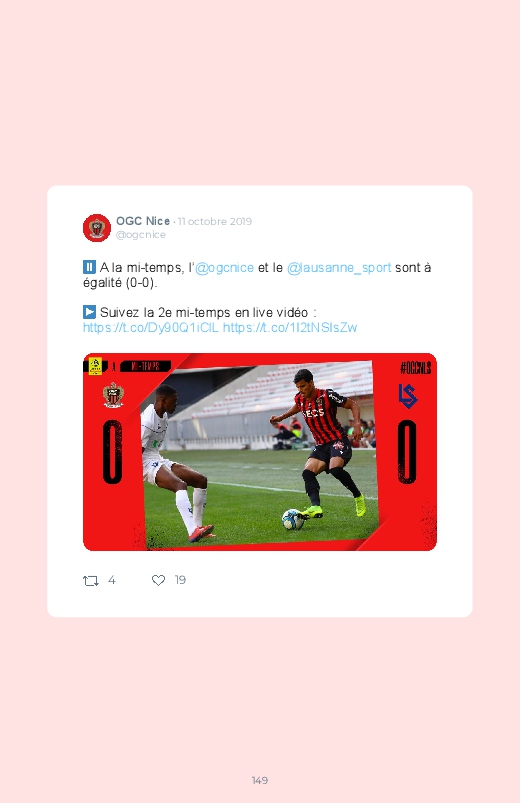Click the likes count 19

click(180, 580)
